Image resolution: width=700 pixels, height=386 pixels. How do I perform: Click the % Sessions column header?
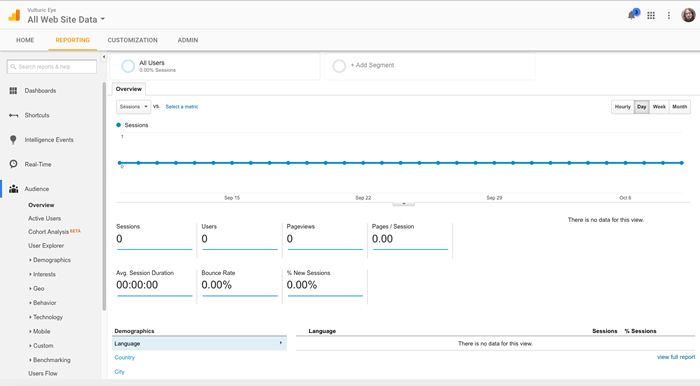640,331
